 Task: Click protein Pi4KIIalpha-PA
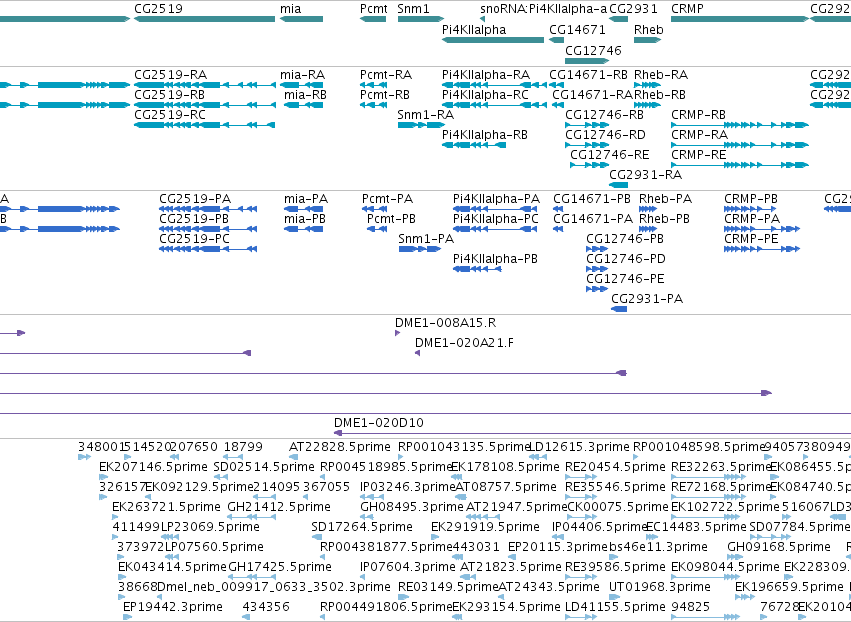coord(496,209)
